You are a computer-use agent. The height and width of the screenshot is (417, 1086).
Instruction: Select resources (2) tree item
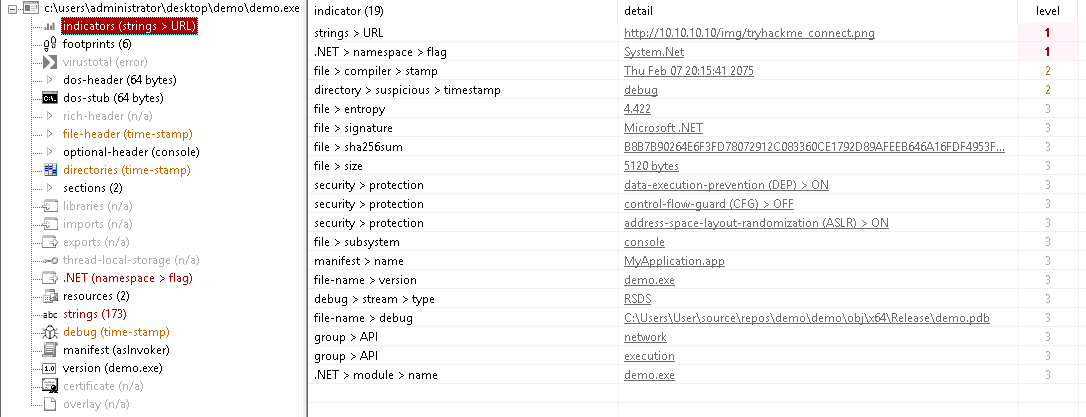point(96,296)
